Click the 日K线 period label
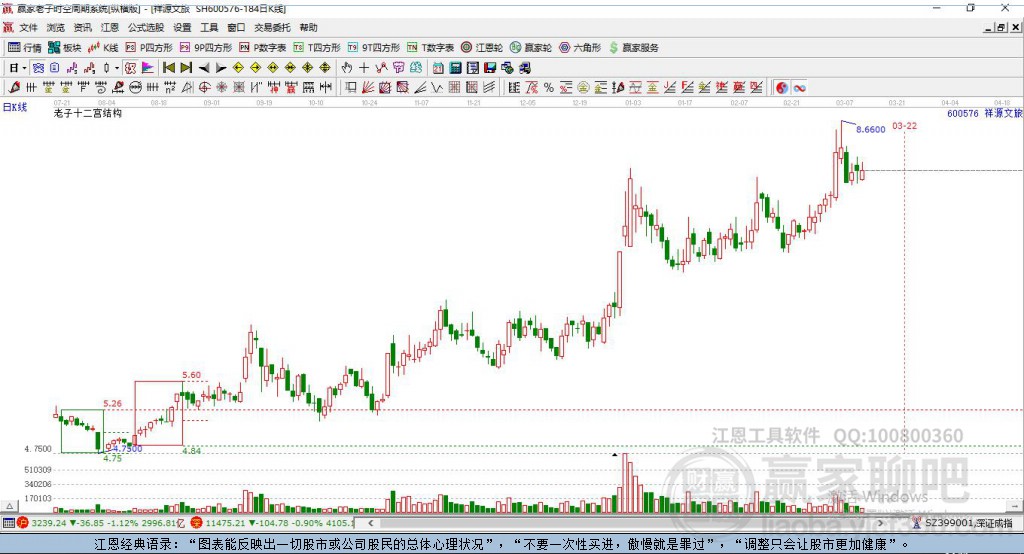 [x=15, y=107]
